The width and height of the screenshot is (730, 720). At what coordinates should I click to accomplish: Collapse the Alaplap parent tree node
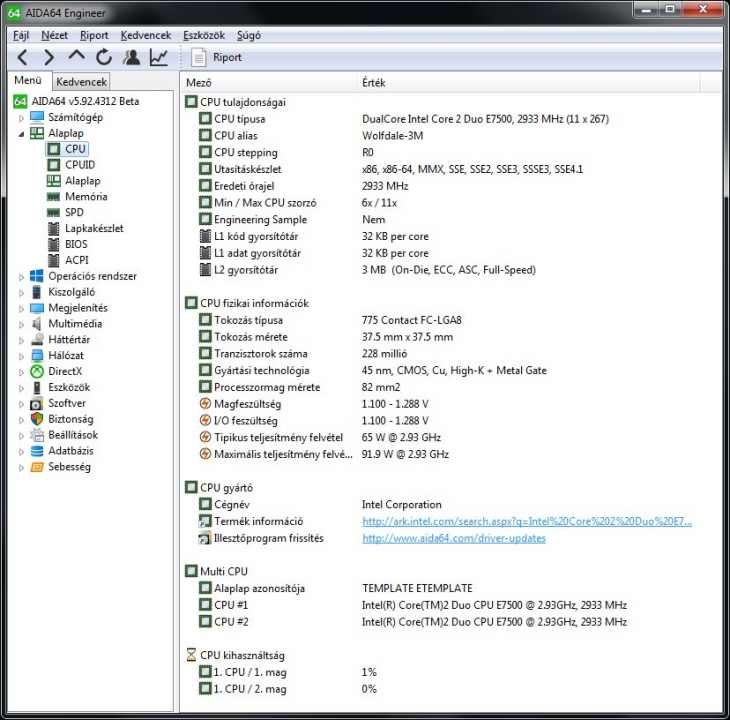tap(21, 134)
